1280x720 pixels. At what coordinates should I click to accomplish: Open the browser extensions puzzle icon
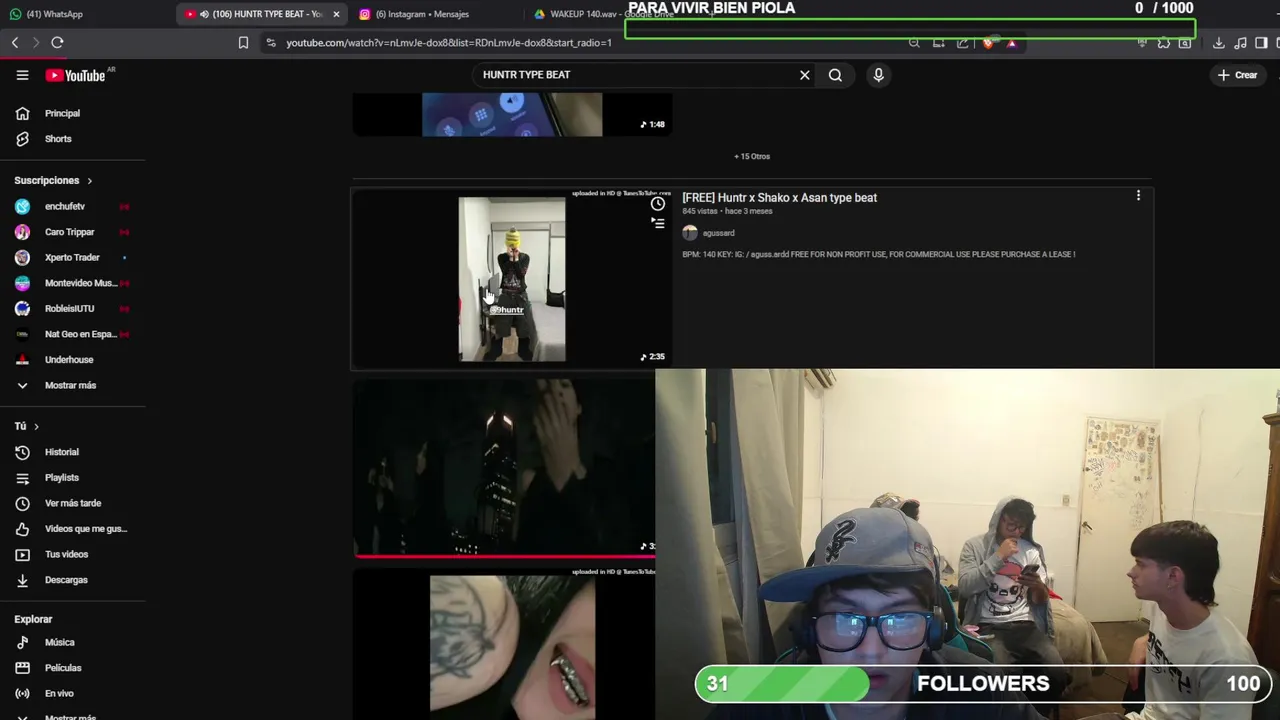[1164, 43]
